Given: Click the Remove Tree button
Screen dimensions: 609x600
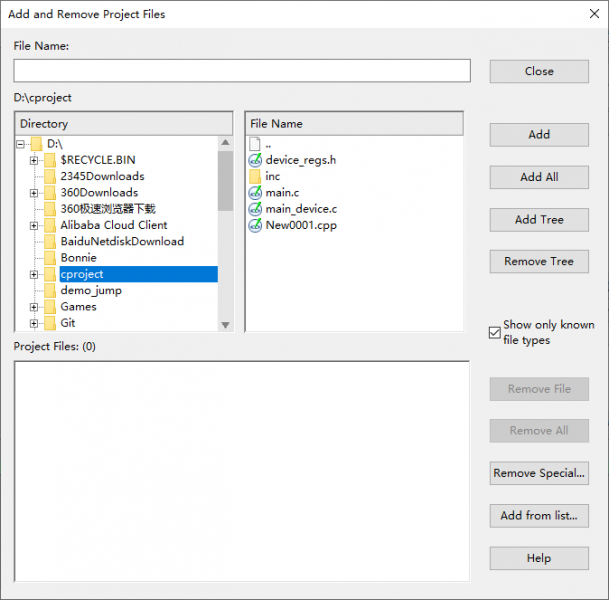Looking at the screenshot, I should click(x=539, y=261).
